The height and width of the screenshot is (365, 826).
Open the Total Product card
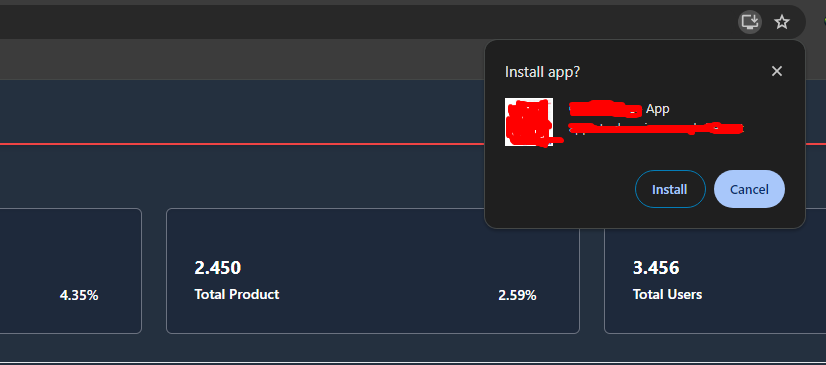click(x=373, y=271)
